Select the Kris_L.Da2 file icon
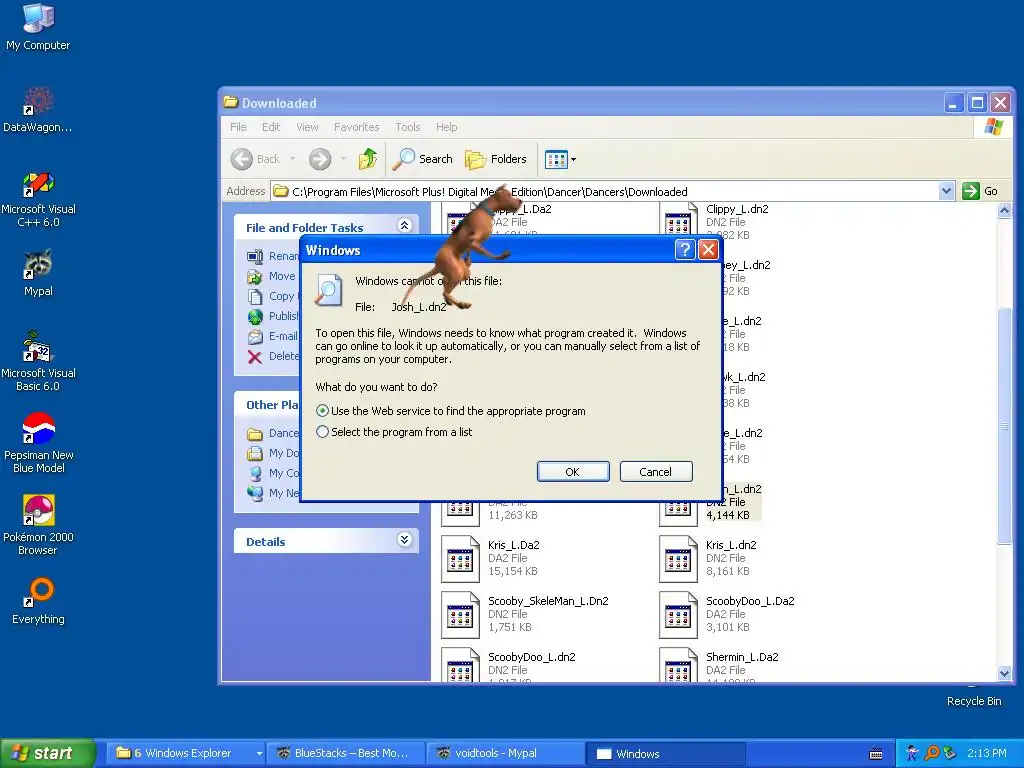This screenshot has width=1024, height=768. point(460,559)
